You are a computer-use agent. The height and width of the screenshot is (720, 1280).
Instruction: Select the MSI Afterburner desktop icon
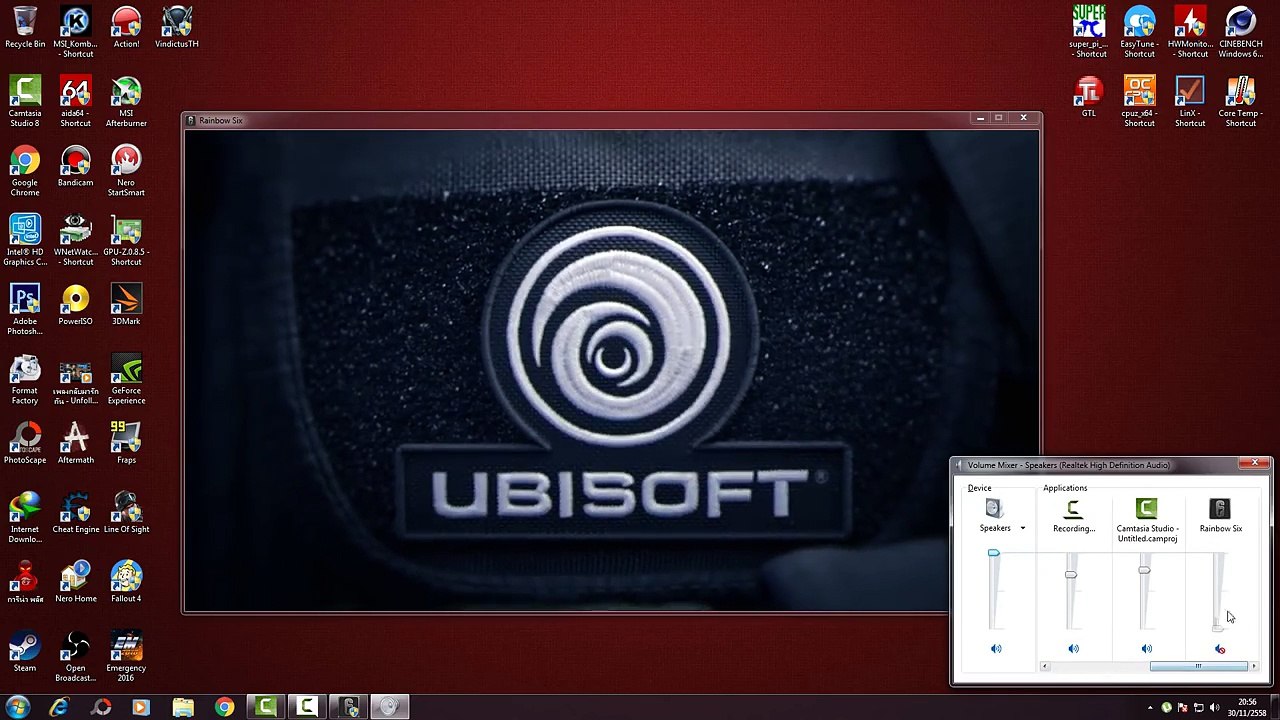click(126, 101)
